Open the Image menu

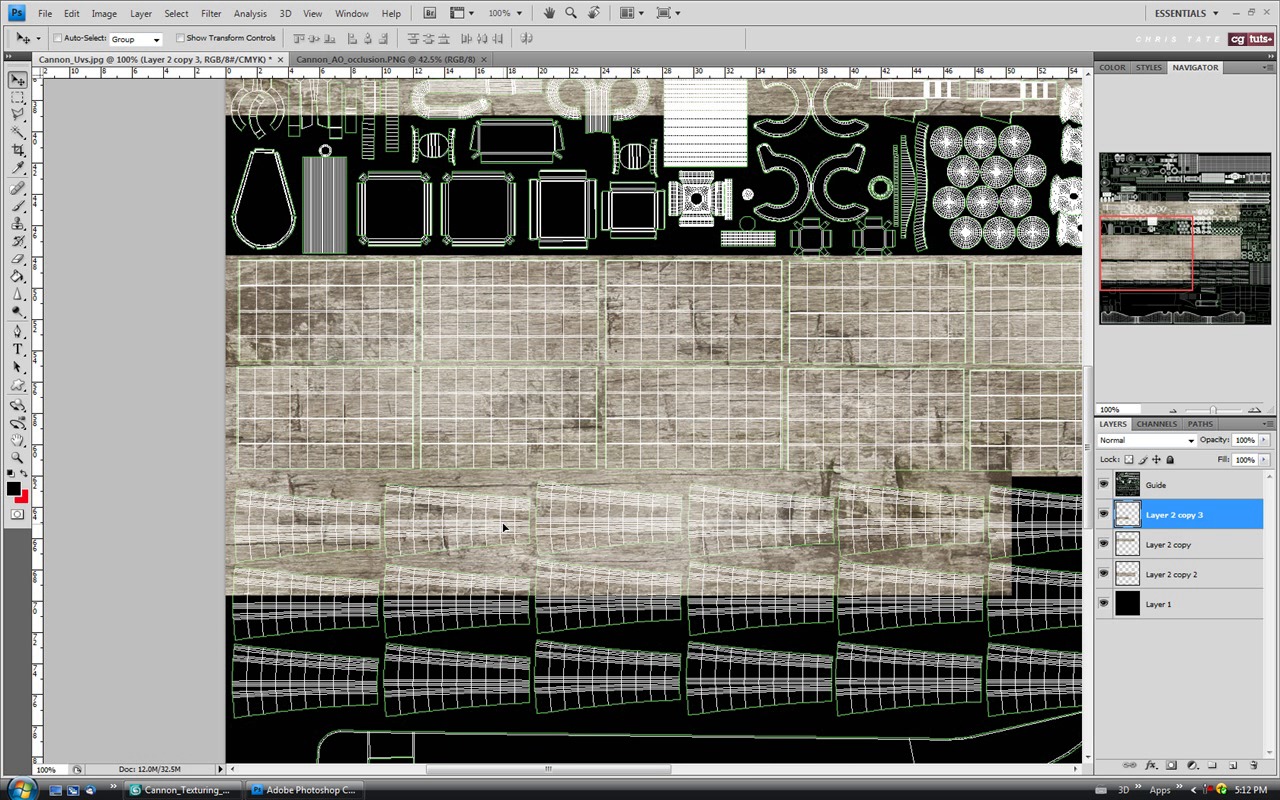tap(104, 13)
